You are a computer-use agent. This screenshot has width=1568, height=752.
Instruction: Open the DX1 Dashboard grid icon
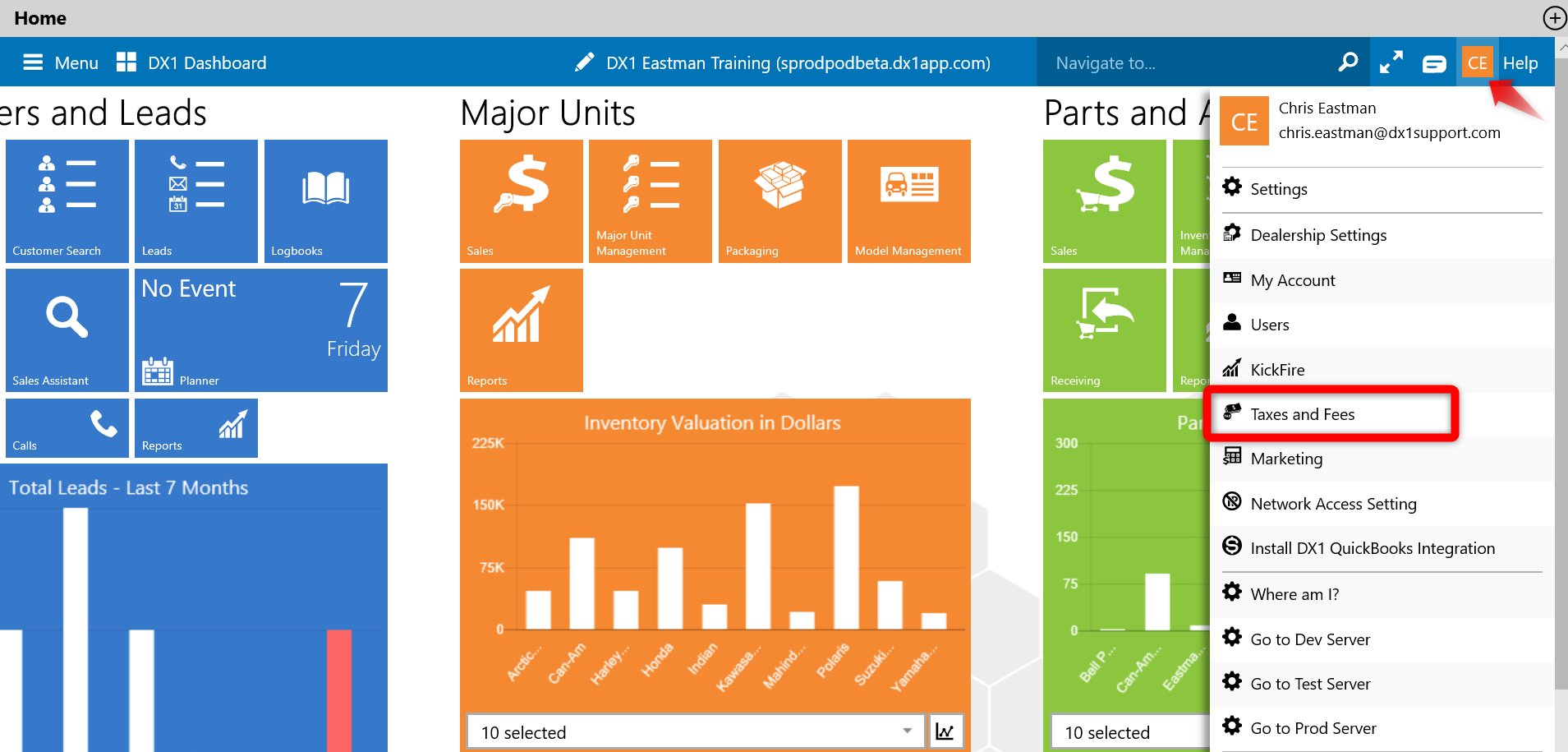click(126, 62)
